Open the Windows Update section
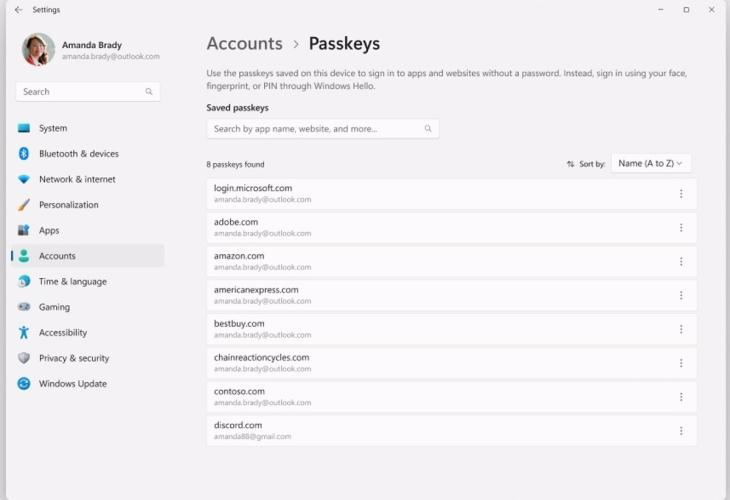This screenshot has height=500, width=730. (x=72, y=384)
